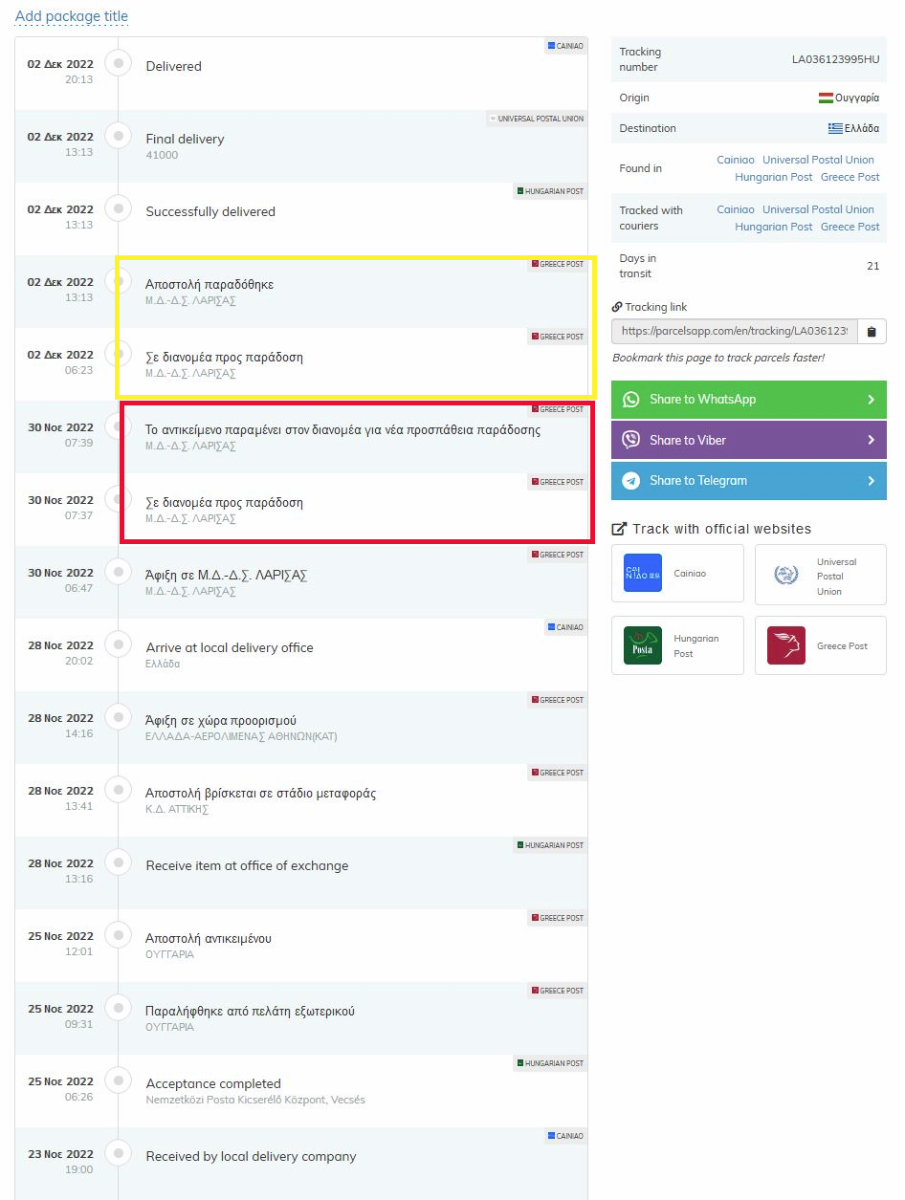Click Days in transit value 21
905x1200 pixels.
(x=873, y=266)
